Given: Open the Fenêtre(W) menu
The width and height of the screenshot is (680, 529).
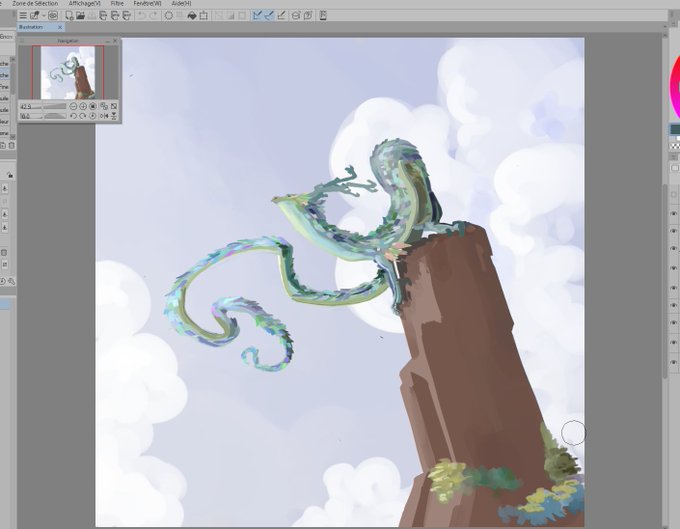Looking at the screenshot, I should point(147,3).
